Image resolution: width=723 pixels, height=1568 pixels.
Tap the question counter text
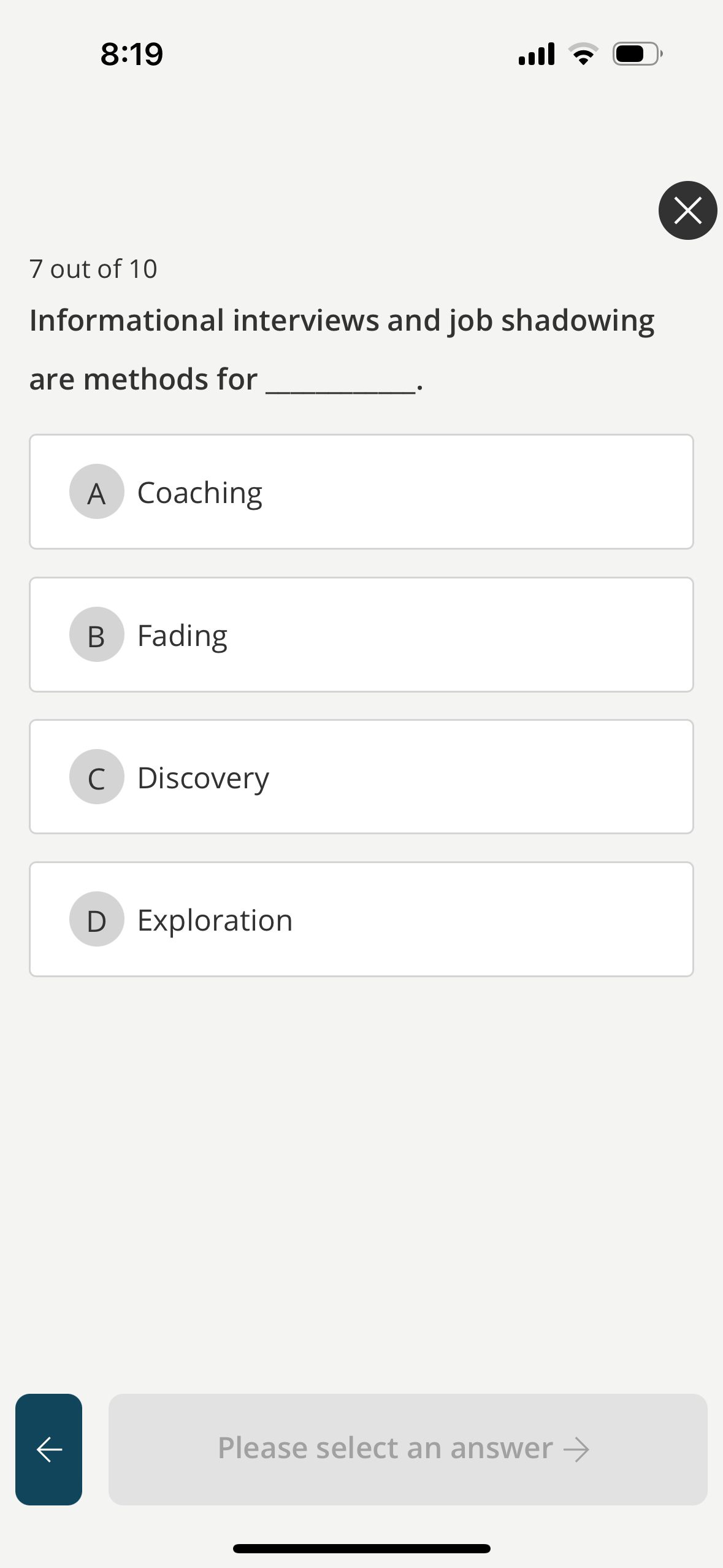coord(93,268)
